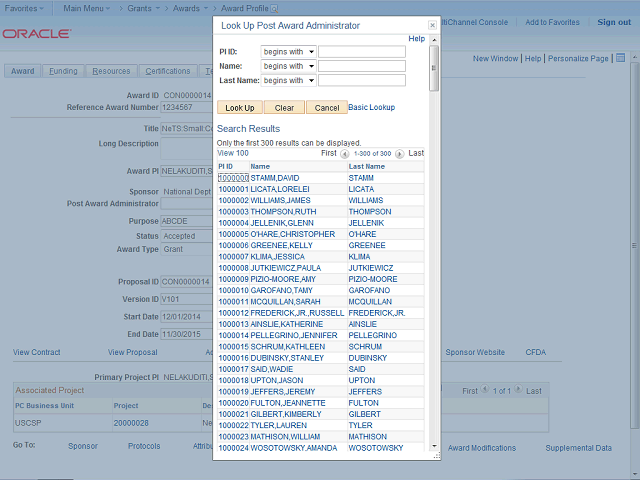This screenshot has height=480, width=640.
Task: Focus the Last Name search field
Action: tap(362, 80)
